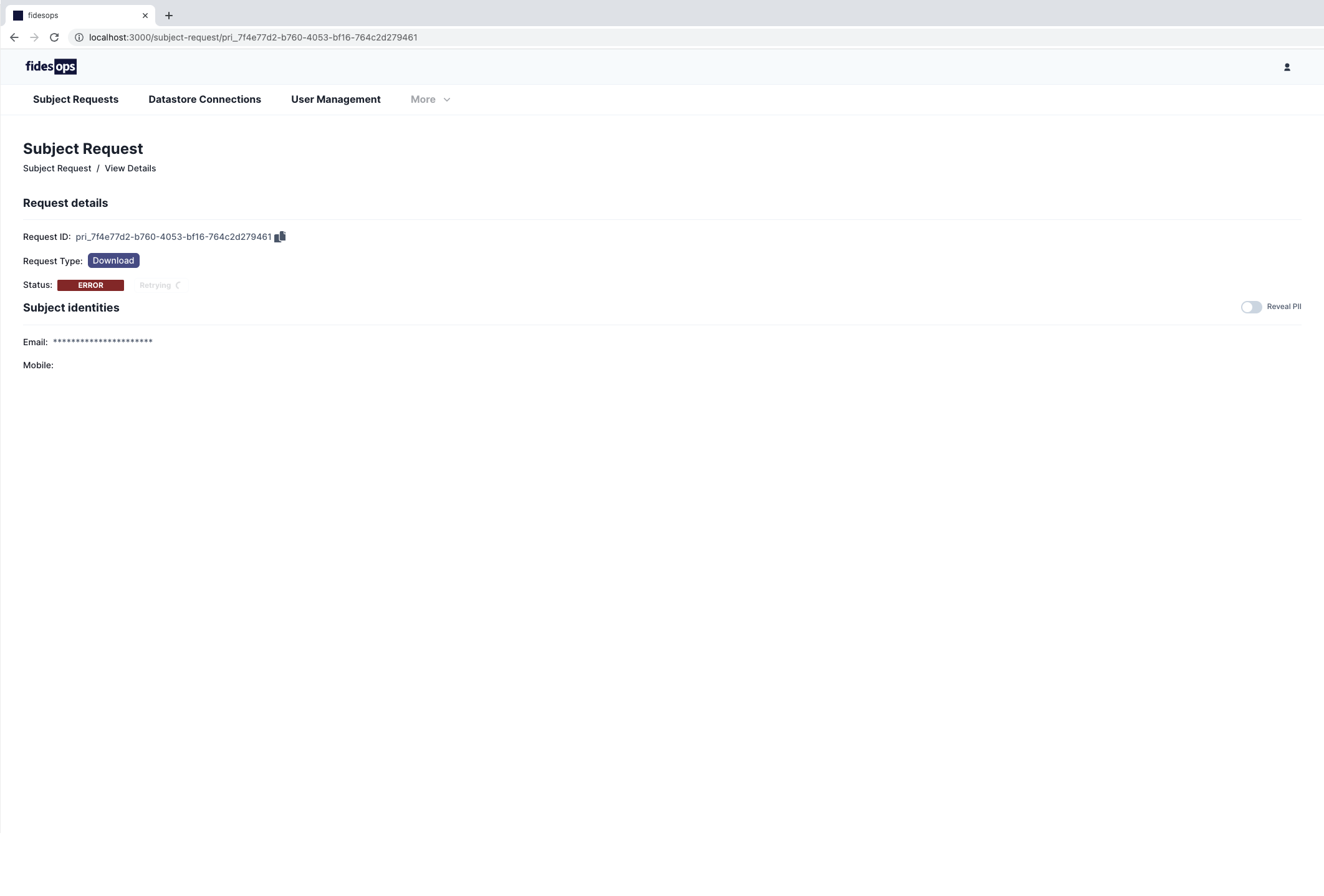The height and width of the screenshot is (896, 1324).
Task: Click the red ERROR status badge
Action: pos(90,285)
